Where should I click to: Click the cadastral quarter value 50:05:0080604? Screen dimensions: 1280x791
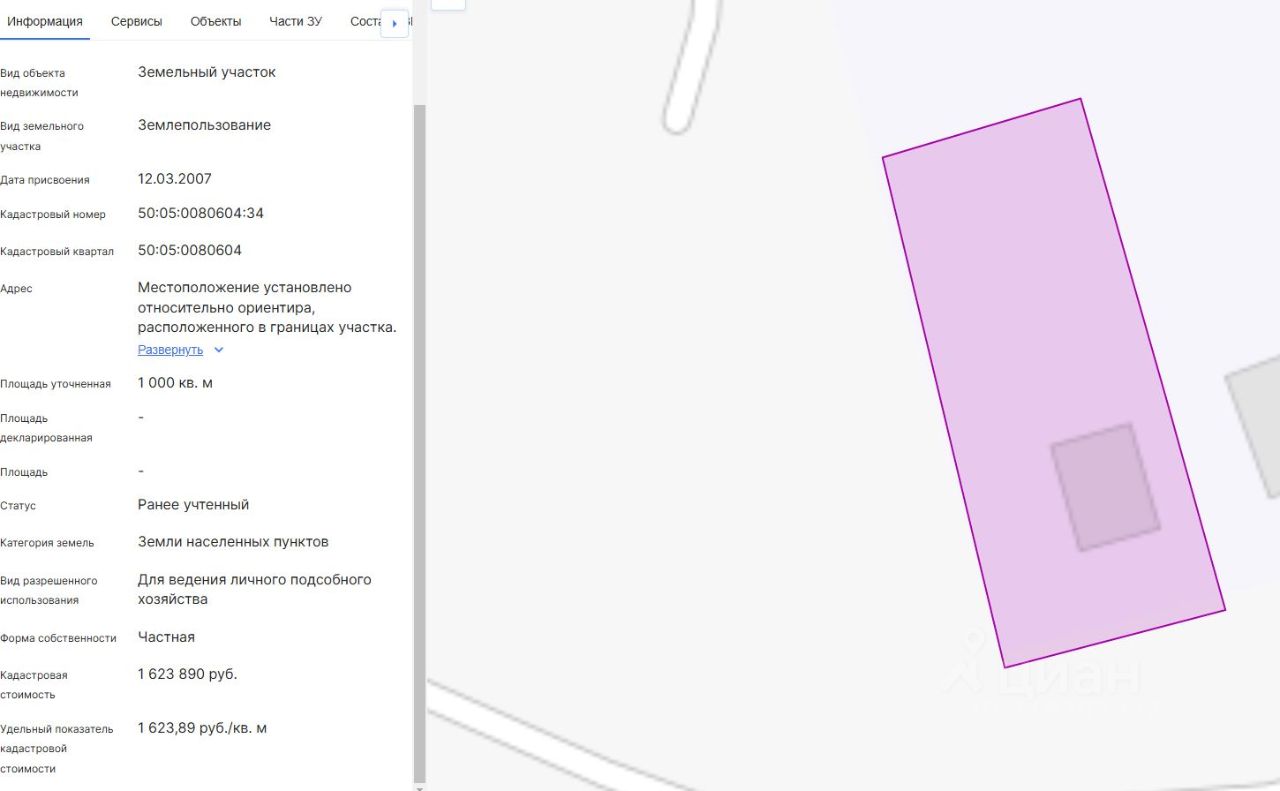click(x=189, y=250)
